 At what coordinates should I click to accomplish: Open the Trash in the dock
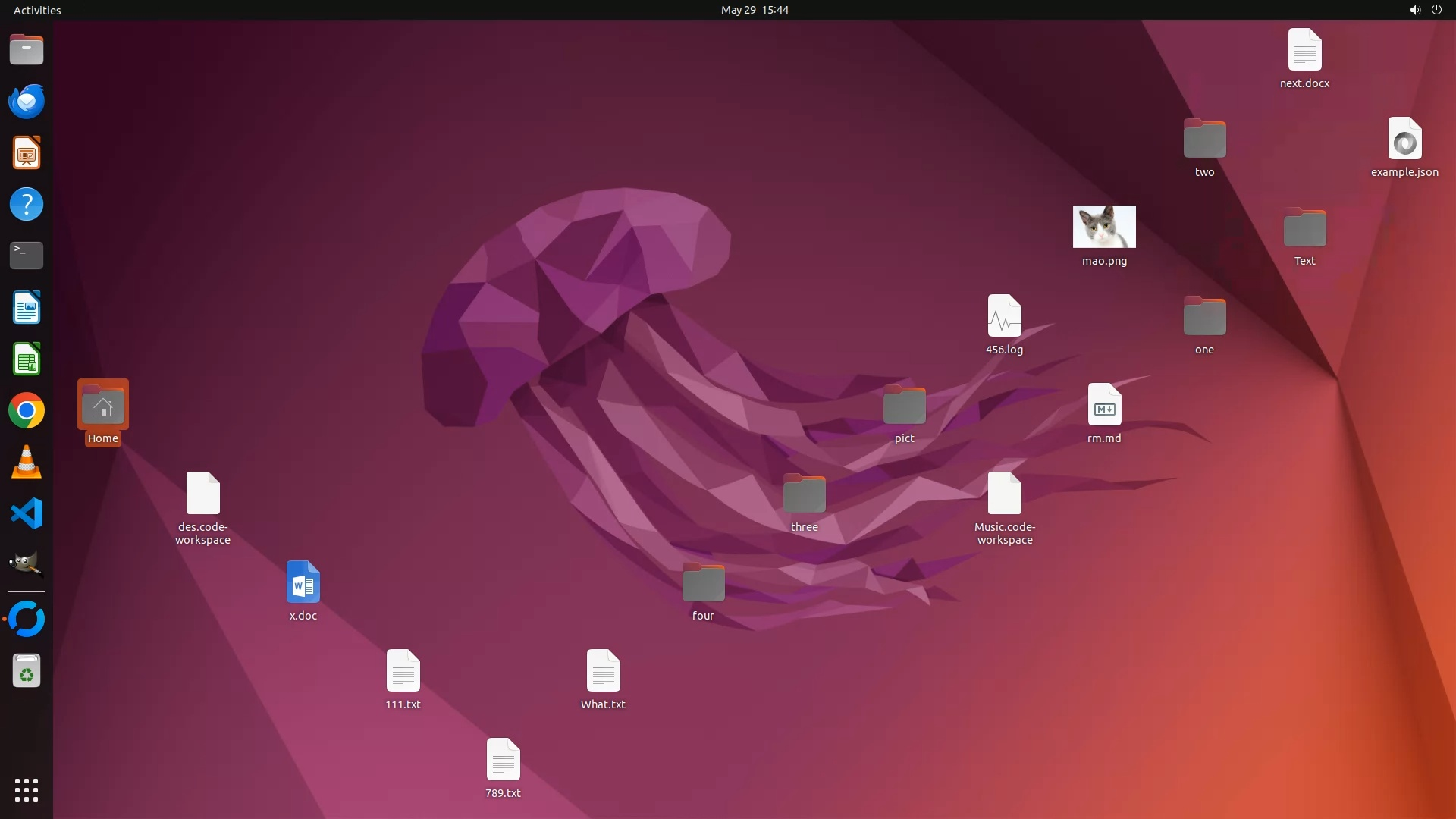click(27, 671)
